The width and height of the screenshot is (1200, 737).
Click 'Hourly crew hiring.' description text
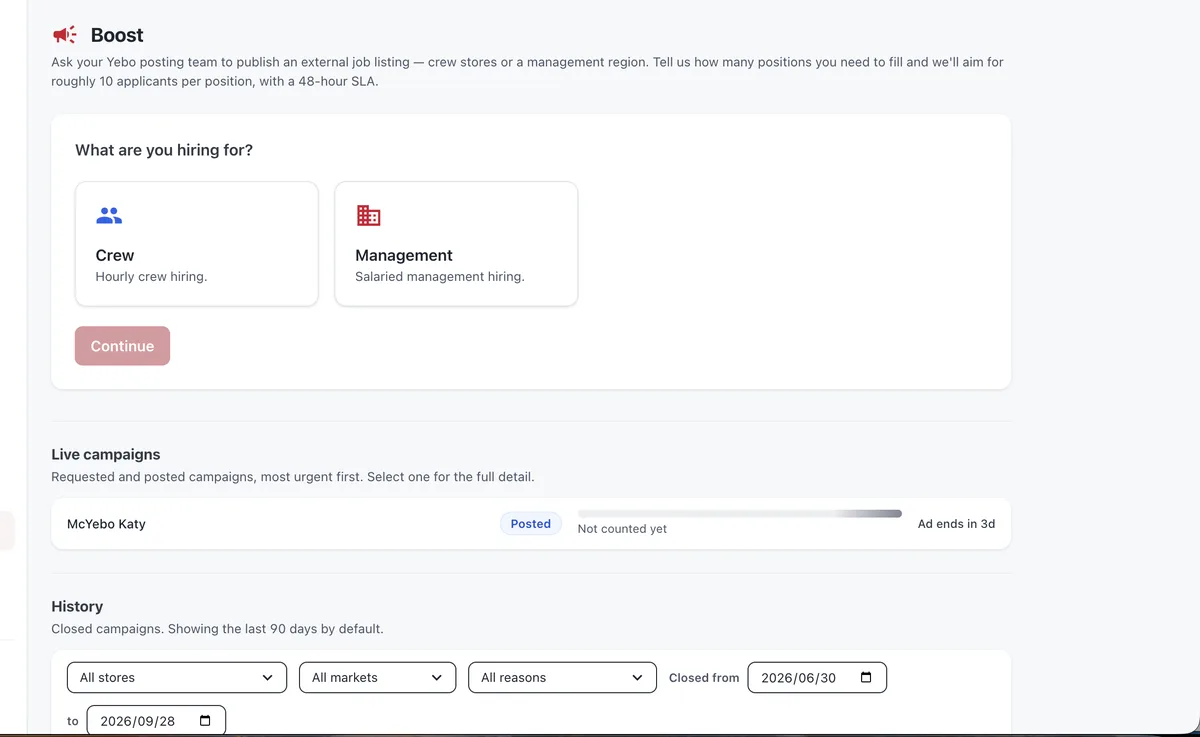tap(151, 277)
